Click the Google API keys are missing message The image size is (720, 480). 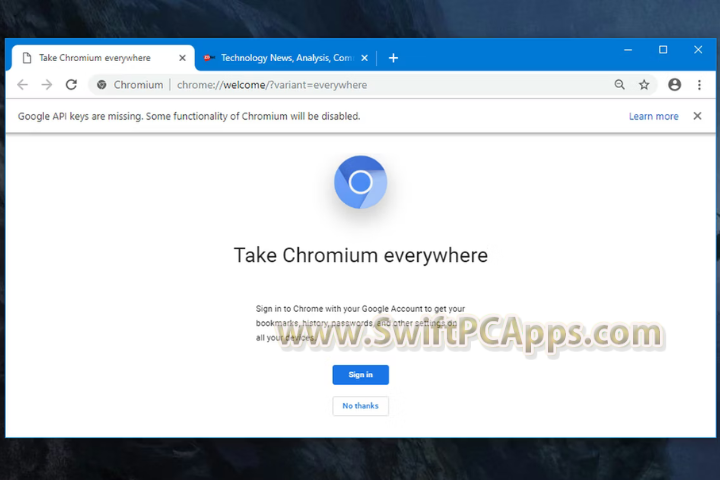tap(189, 116)
